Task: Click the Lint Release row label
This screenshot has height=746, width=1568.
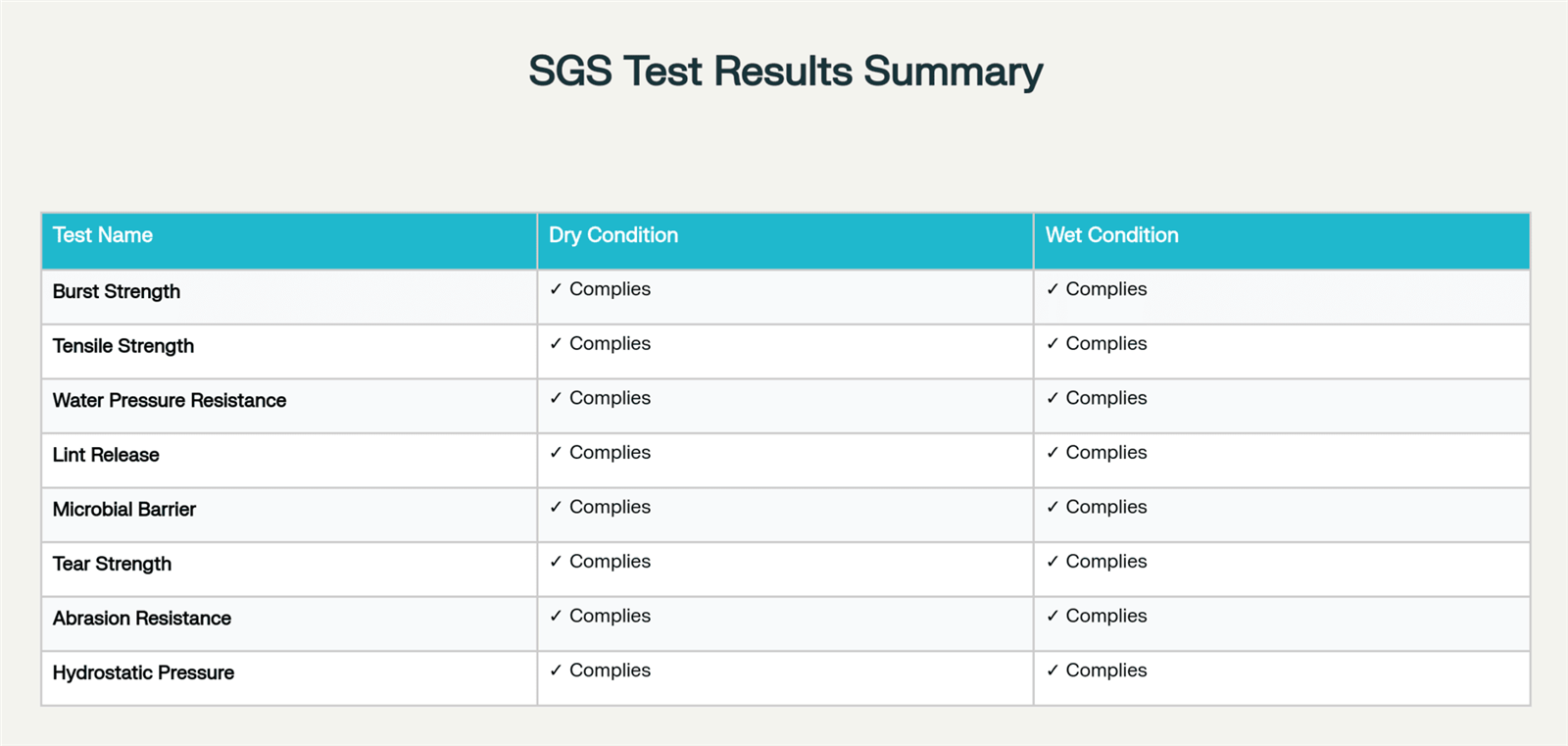Action: coord(106,455)
